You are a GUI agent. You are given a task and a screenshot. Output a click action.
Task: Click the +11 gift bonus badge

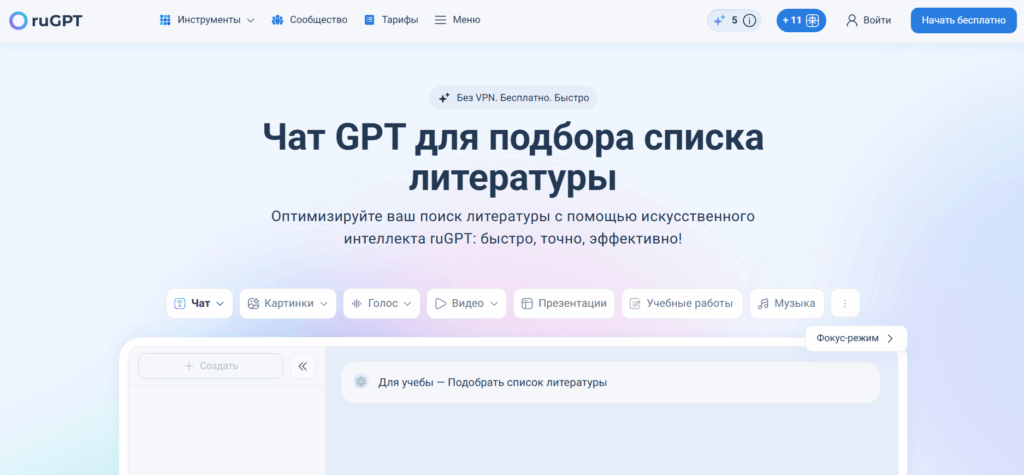(801, 20)
